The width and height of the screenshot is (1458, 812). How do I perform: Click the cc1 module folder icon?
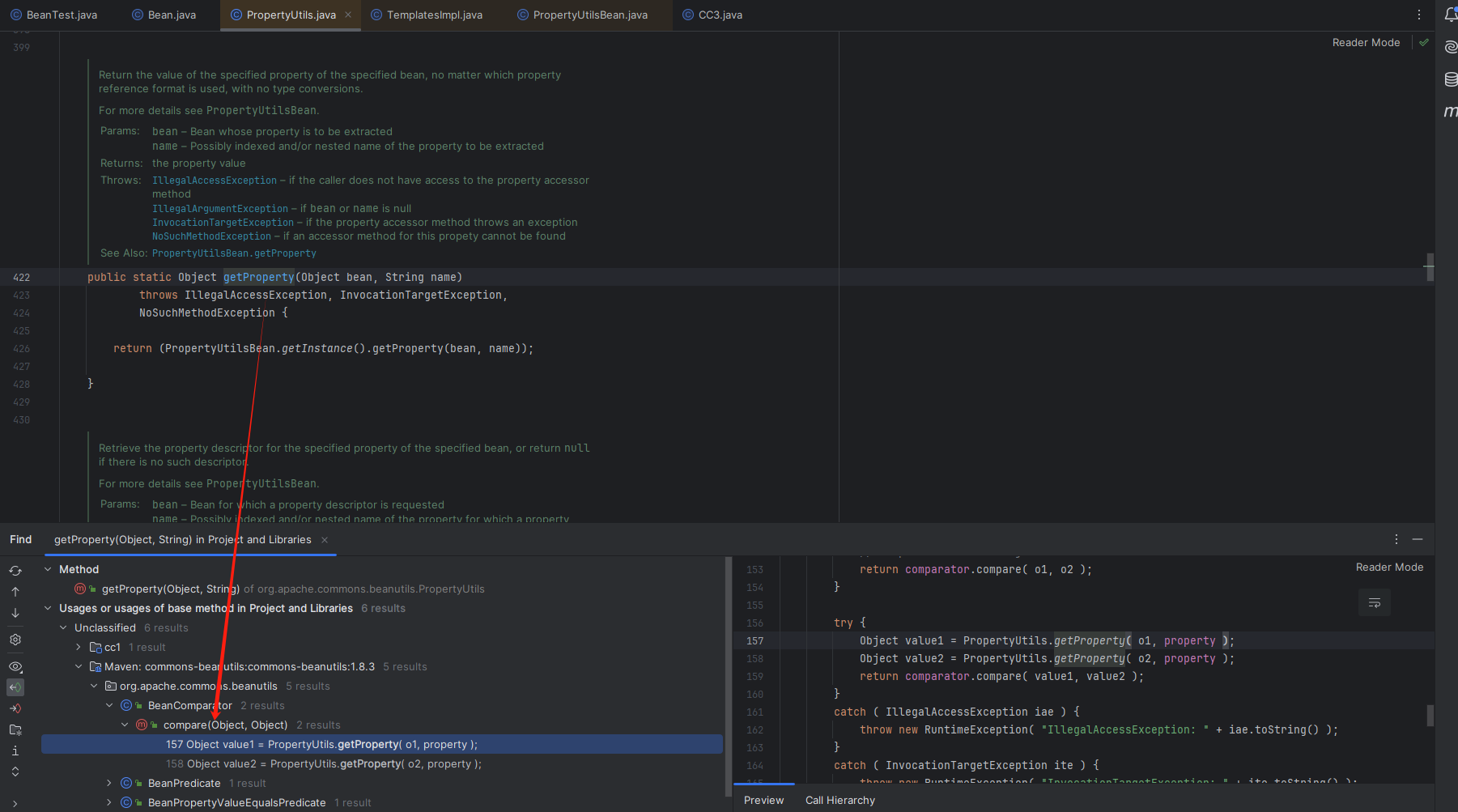(96, 648)
